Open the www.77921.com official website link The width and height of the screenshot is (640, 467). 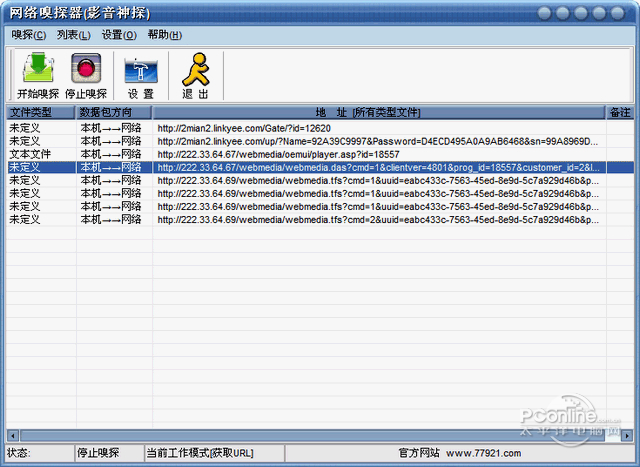pyautogui.click(x=483, y=453)
